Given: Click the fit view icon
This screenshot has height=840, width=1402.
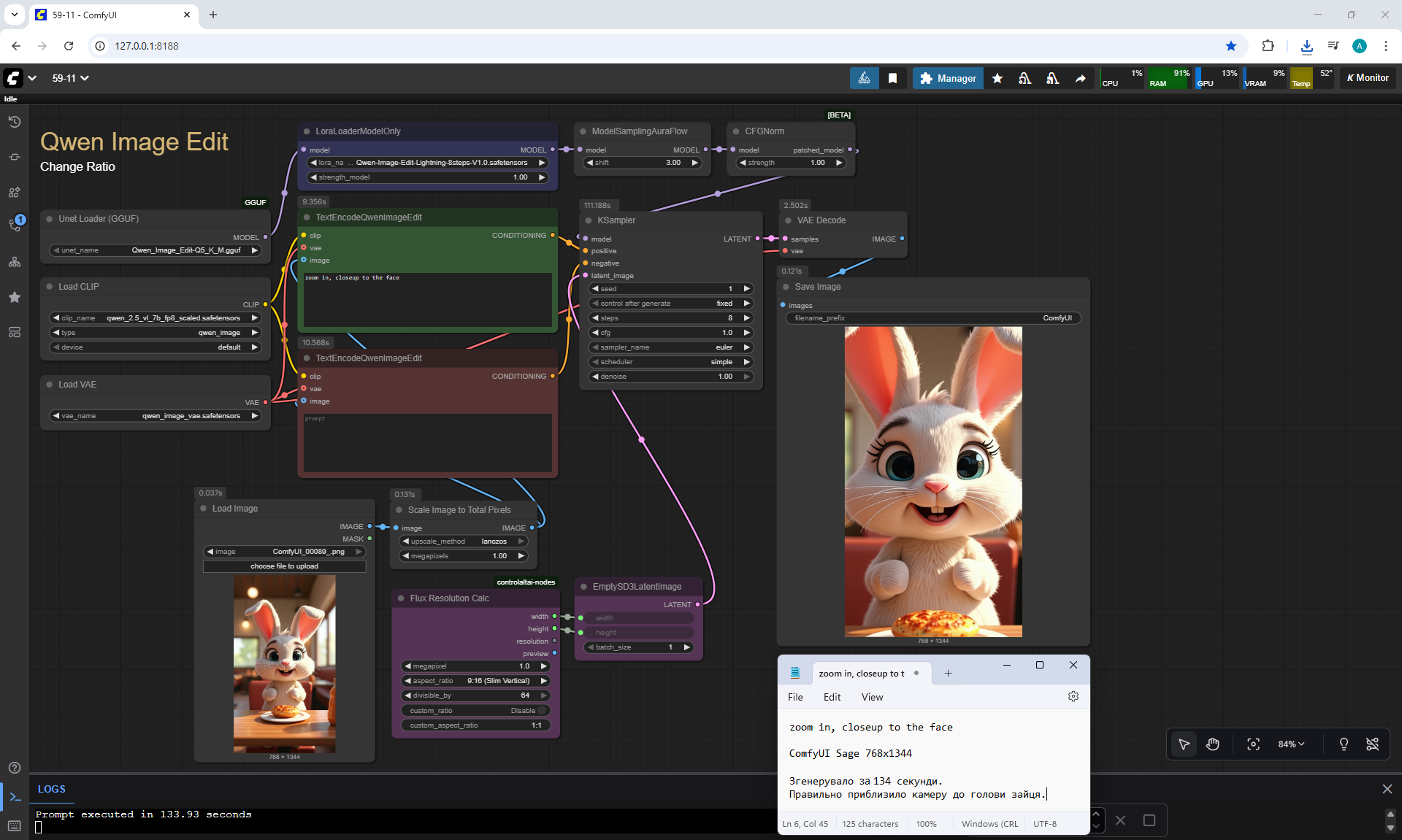Looking at the screenshot, I should click(x=1253, y=744).
